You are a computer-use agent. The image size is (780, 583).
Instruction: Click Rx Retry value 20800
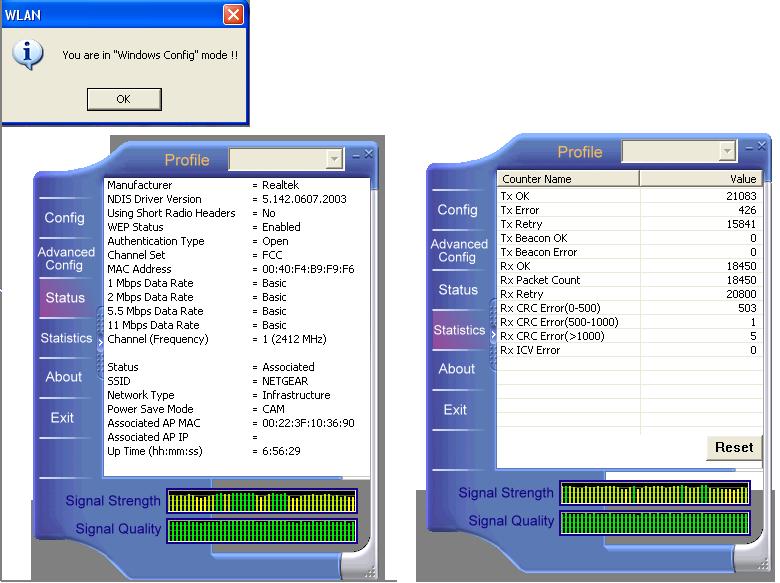[741, 294]
